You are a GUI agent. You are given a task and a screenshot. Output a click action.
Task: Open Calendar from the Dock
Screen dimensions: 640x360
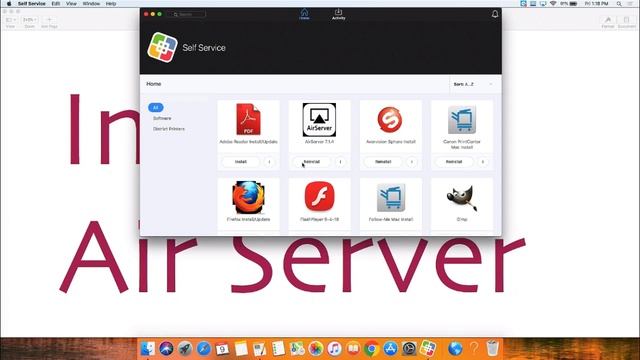coord(222,349)
